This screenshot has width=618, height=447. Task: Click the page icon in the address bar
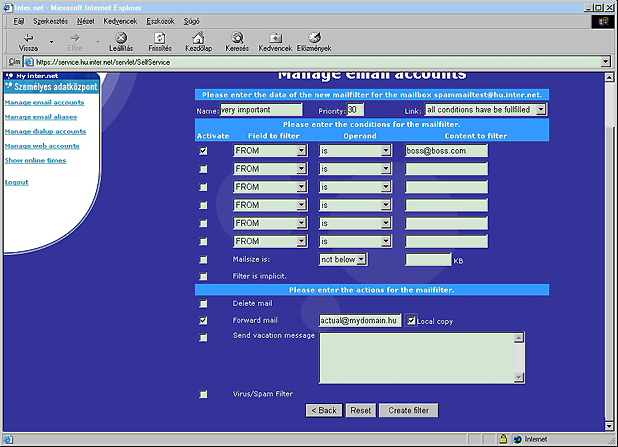[x=29, y=62]
